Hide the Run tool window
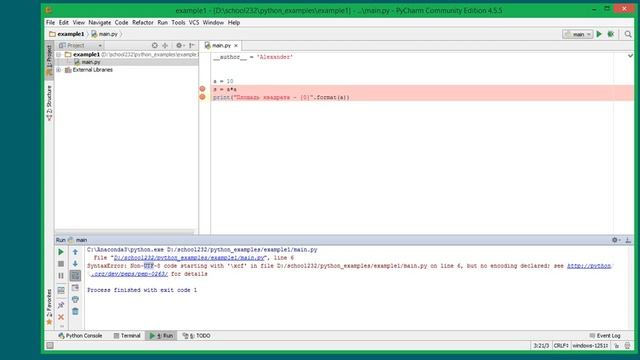 click(x=628, y=240)
